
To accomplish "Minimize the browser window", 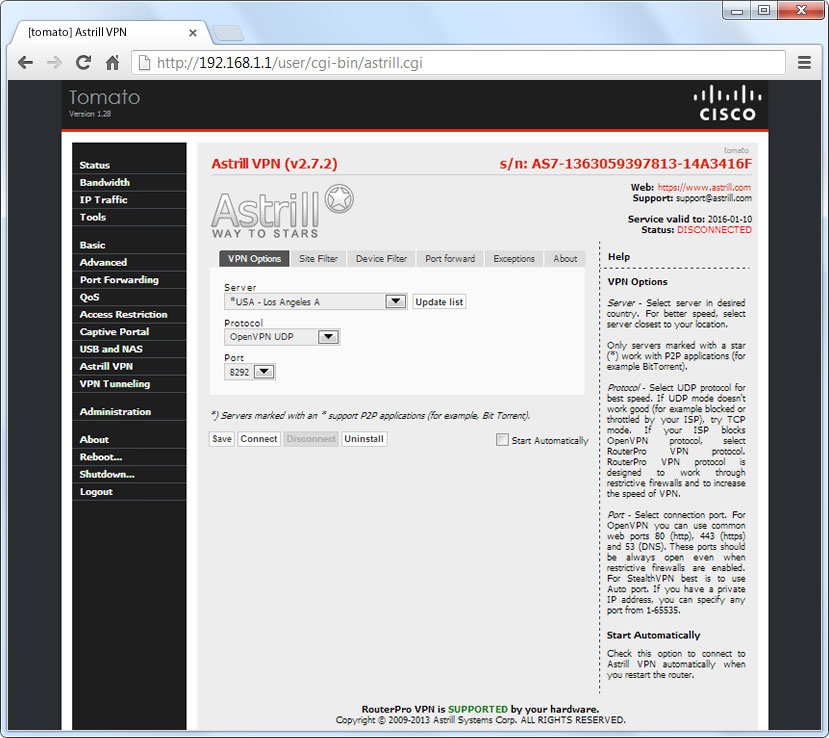I will (x=737, y=11).
